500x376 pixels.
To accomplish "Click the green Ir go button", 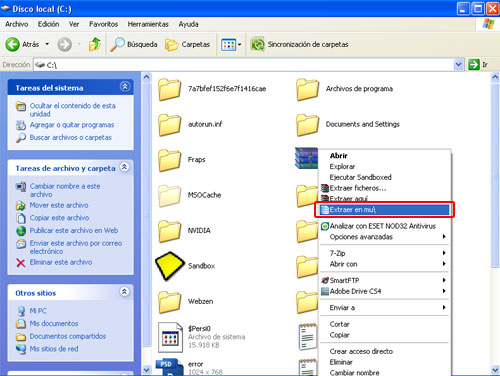I will point(474,65).
